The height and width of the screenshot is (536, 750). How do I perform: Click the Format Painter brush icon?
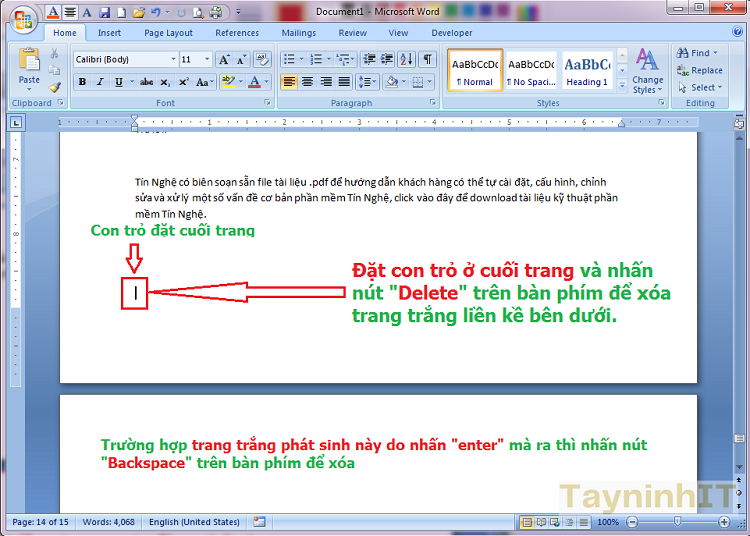pyautogui.click(x=55, y=87)
